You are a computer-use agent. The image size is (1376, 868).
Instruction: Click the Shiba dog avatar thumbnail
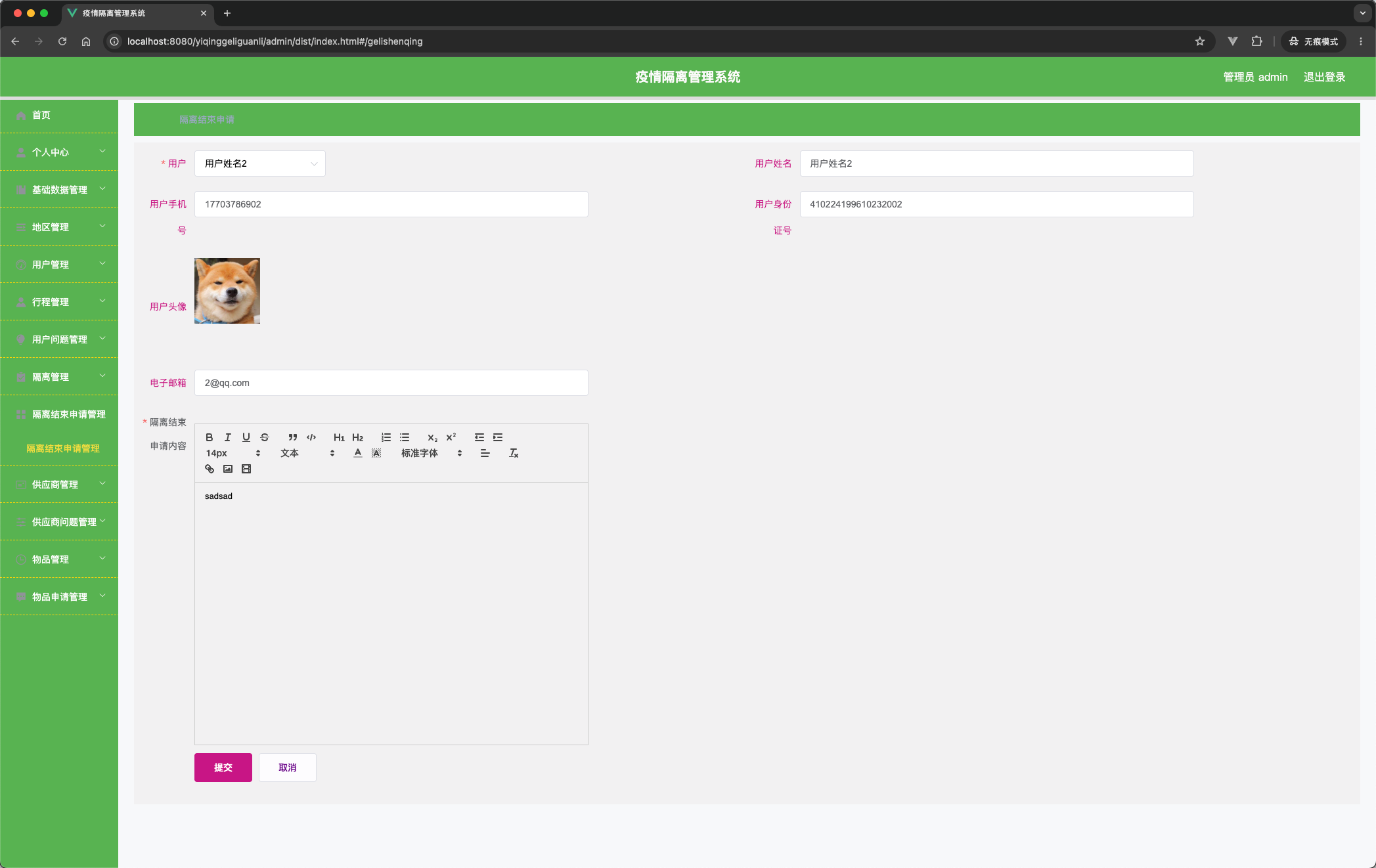click(227, 291)
